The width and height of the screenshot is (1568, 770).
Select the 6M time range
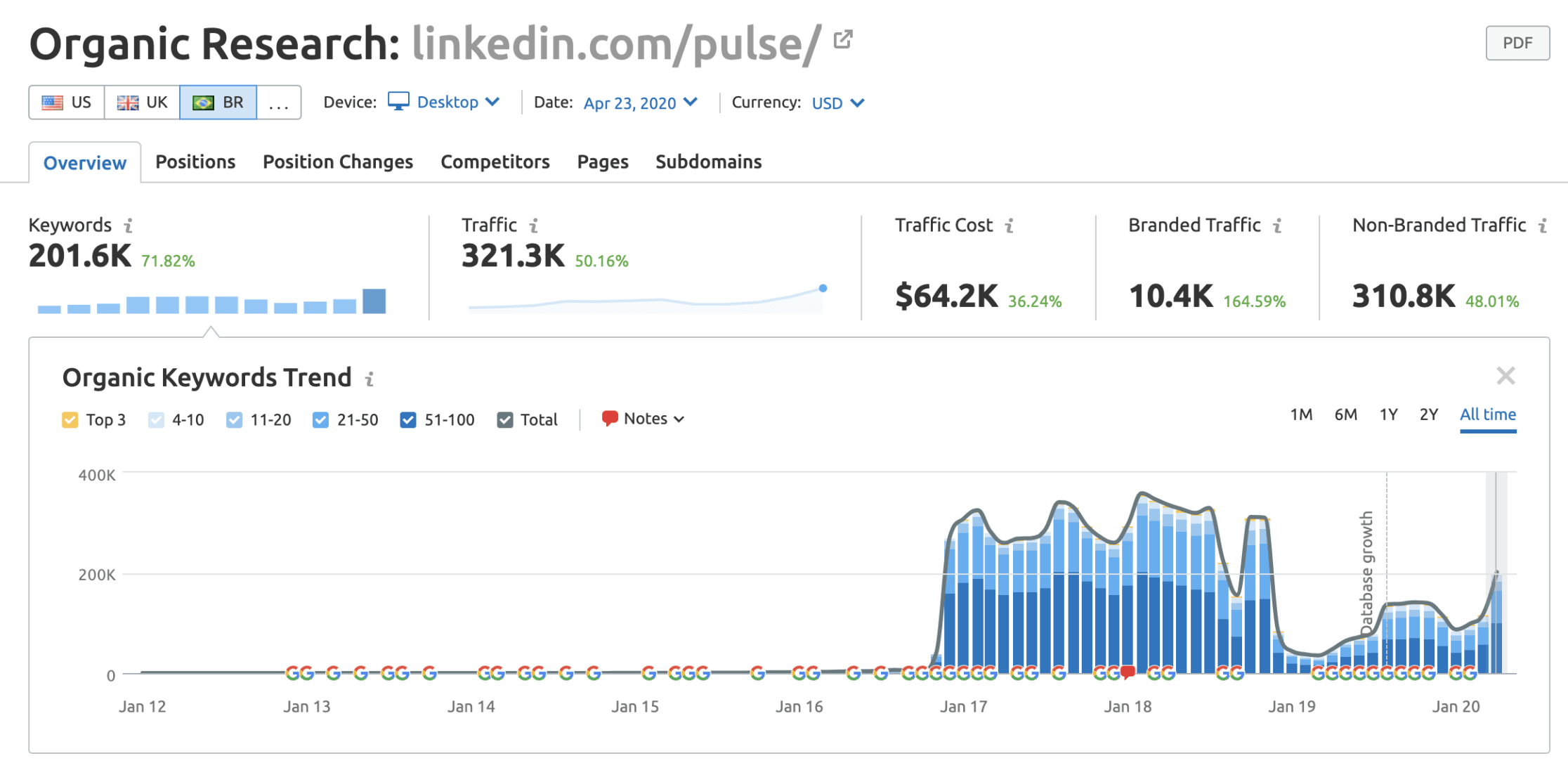coord(1345,415)
